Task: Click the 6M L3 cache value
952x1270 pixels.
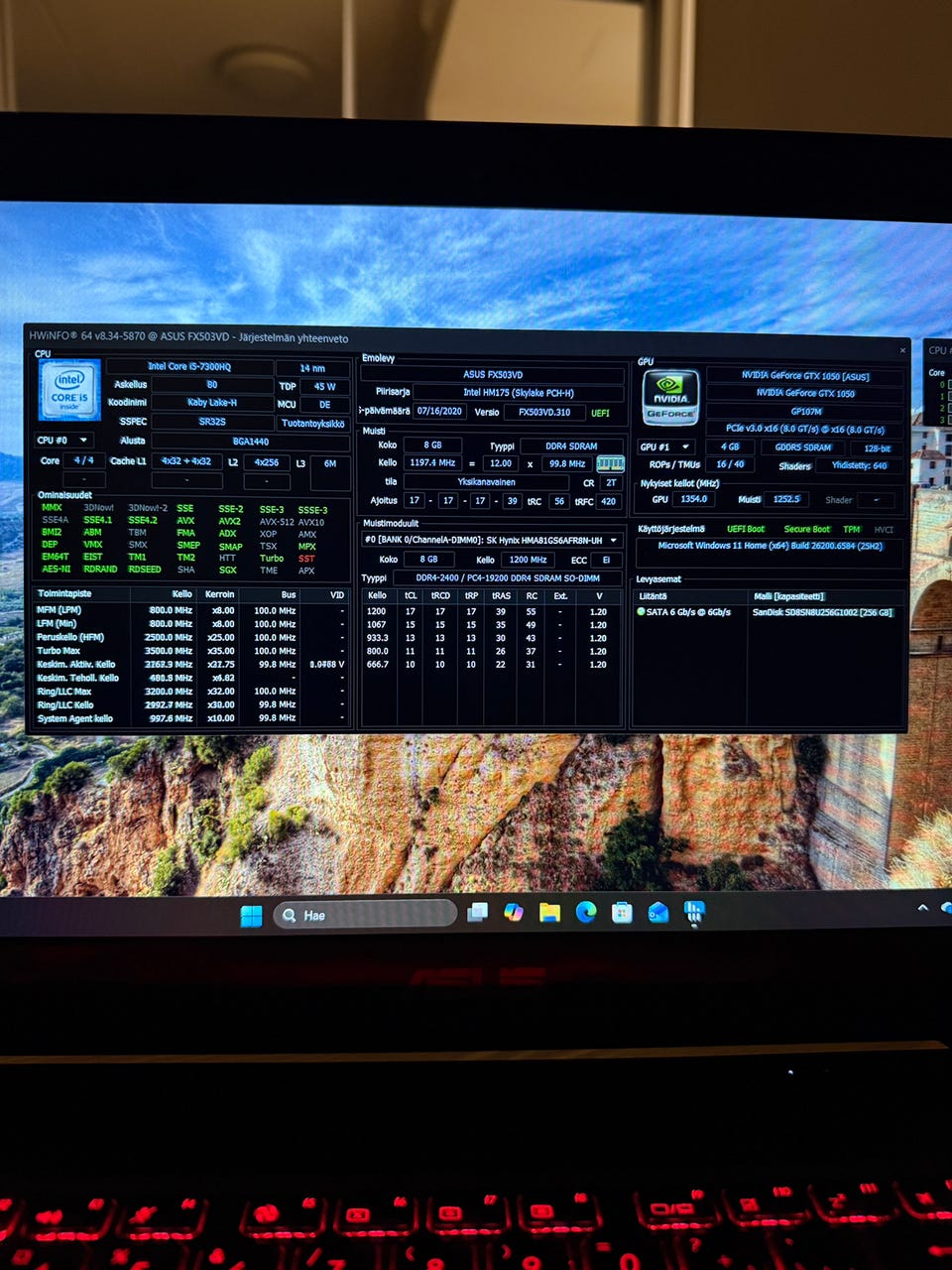Action: [x=329, y=463]
